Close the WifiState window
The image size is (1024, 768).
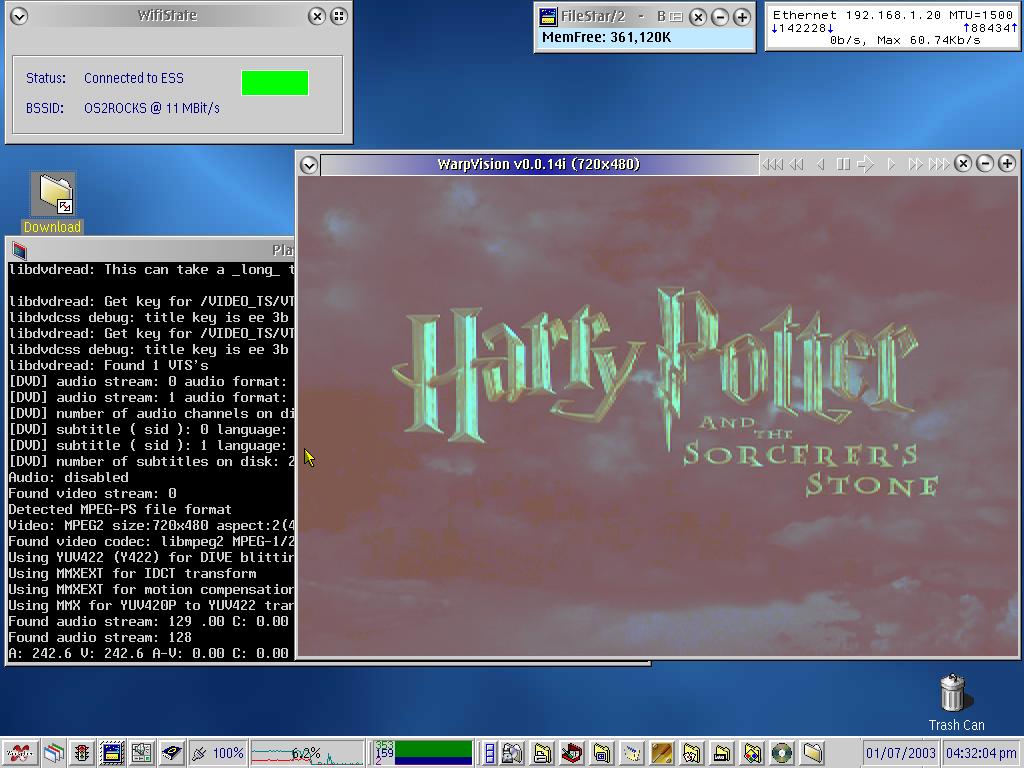point(317,16)
